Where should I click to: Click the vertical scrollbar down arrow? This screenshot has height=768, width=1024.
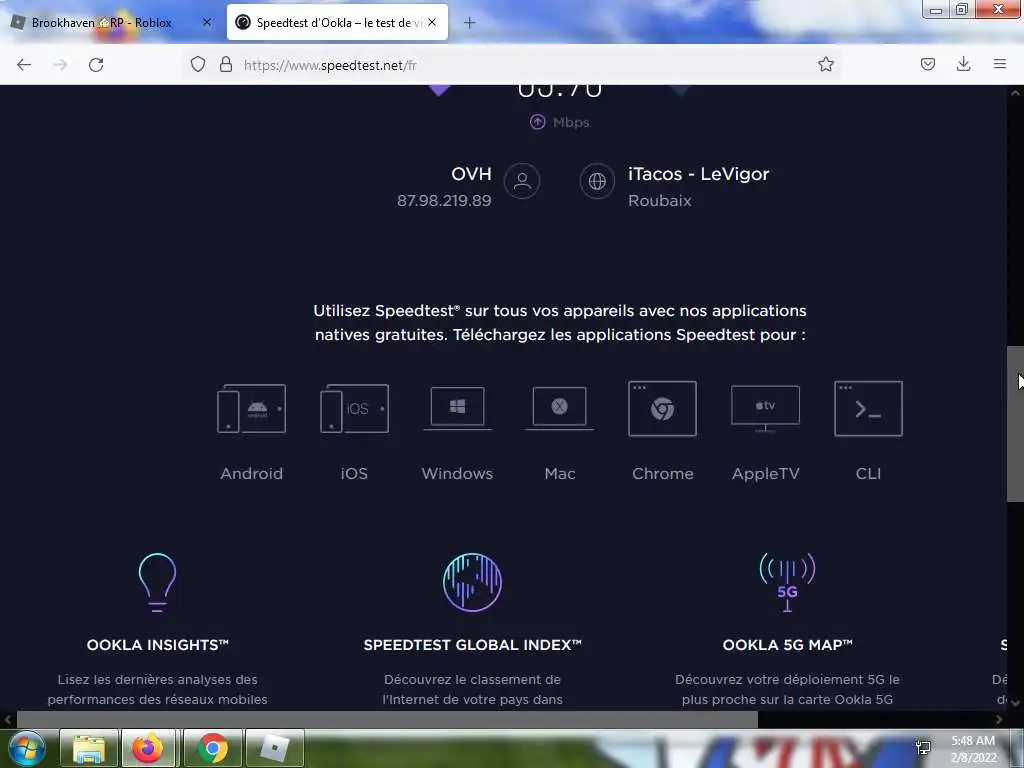click(1015, 703)
